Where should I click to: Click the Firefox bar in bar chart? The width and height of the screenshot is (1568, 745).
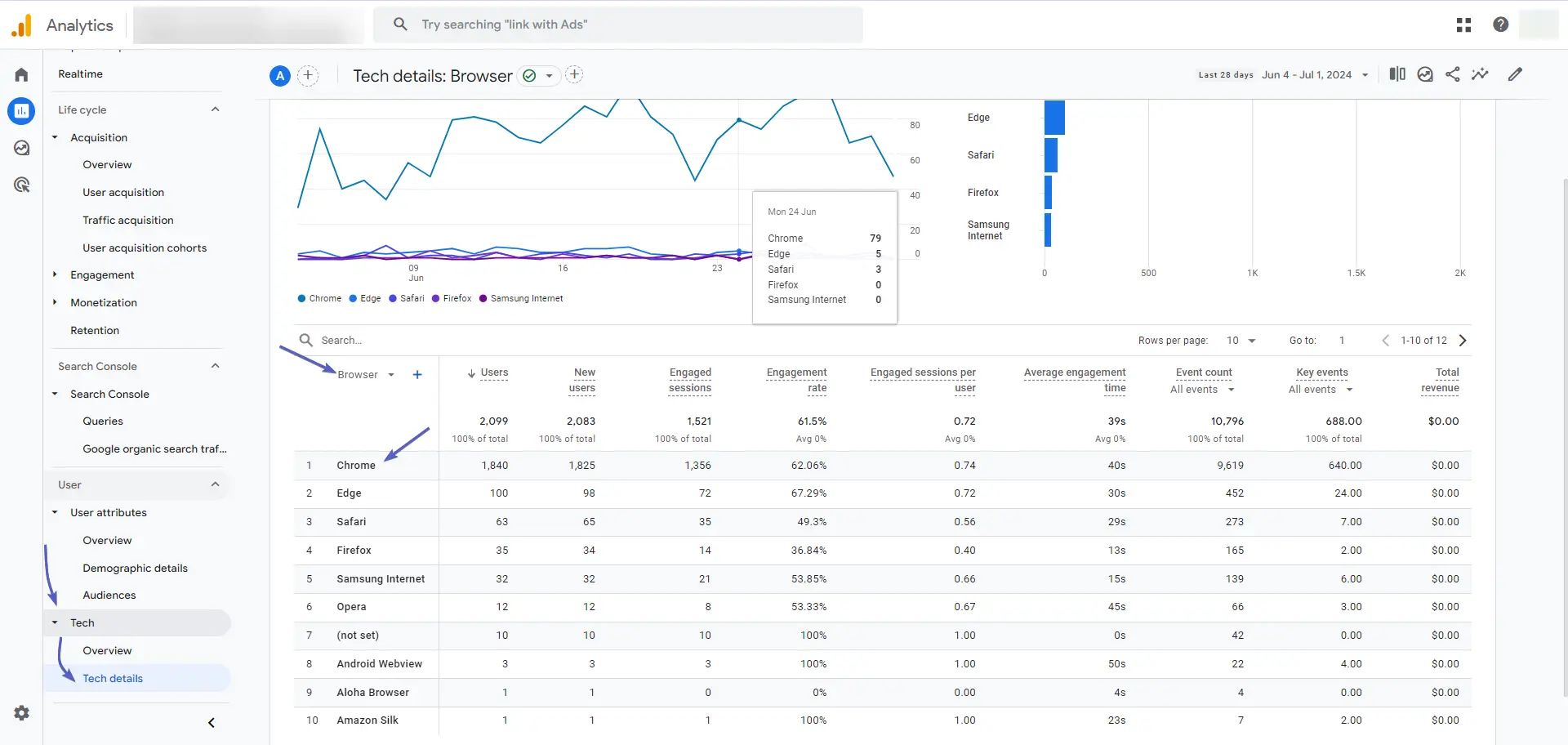(1048, 193)
